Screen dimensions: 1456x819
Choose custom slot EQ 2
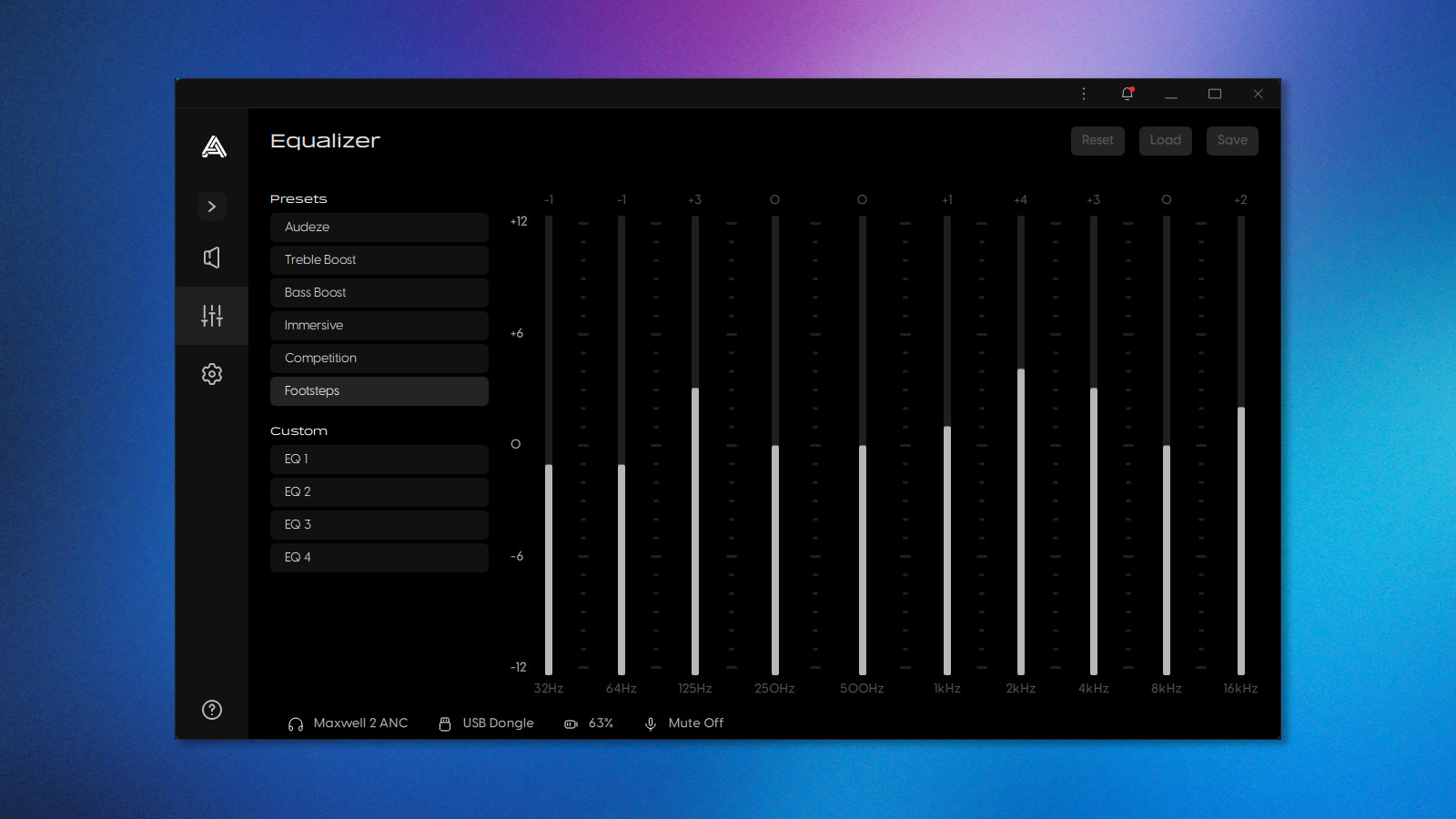coord(379,492)
